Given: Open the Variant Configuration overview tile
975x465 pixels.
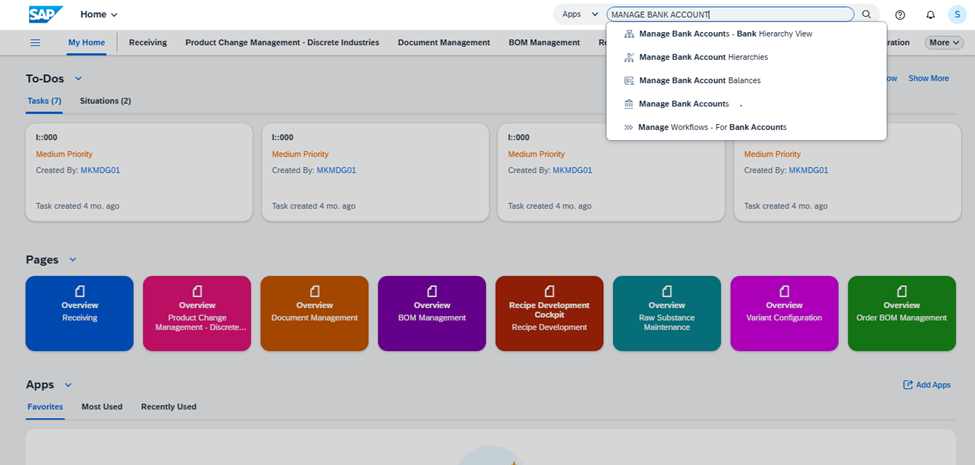Looking at the screenshot, I should click(785, 313).
